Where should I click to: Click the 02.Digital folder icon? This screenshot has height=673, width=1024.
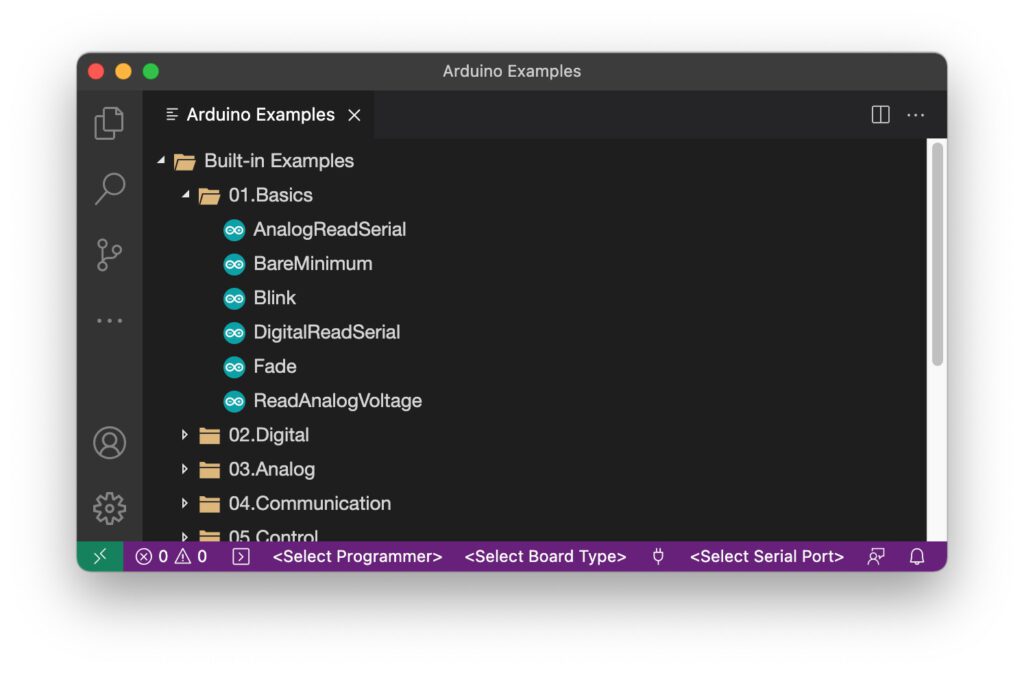click(x=209, y=435)
